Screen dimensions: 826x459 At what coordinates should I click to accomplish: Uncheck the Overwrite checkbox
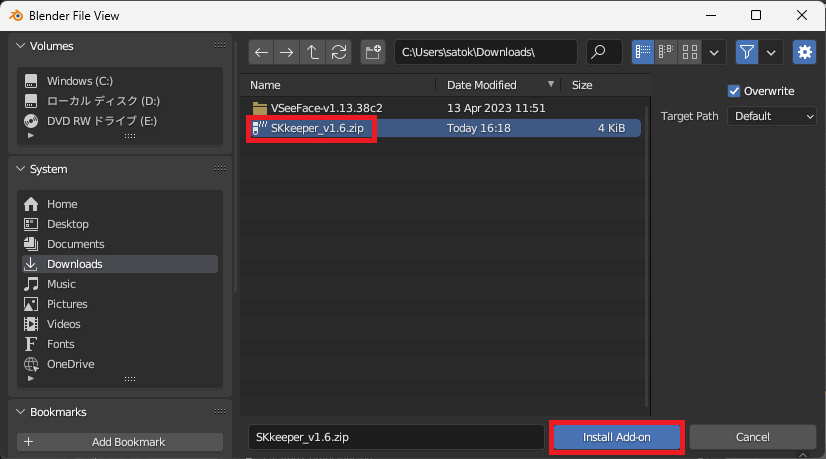pos(734,91)
